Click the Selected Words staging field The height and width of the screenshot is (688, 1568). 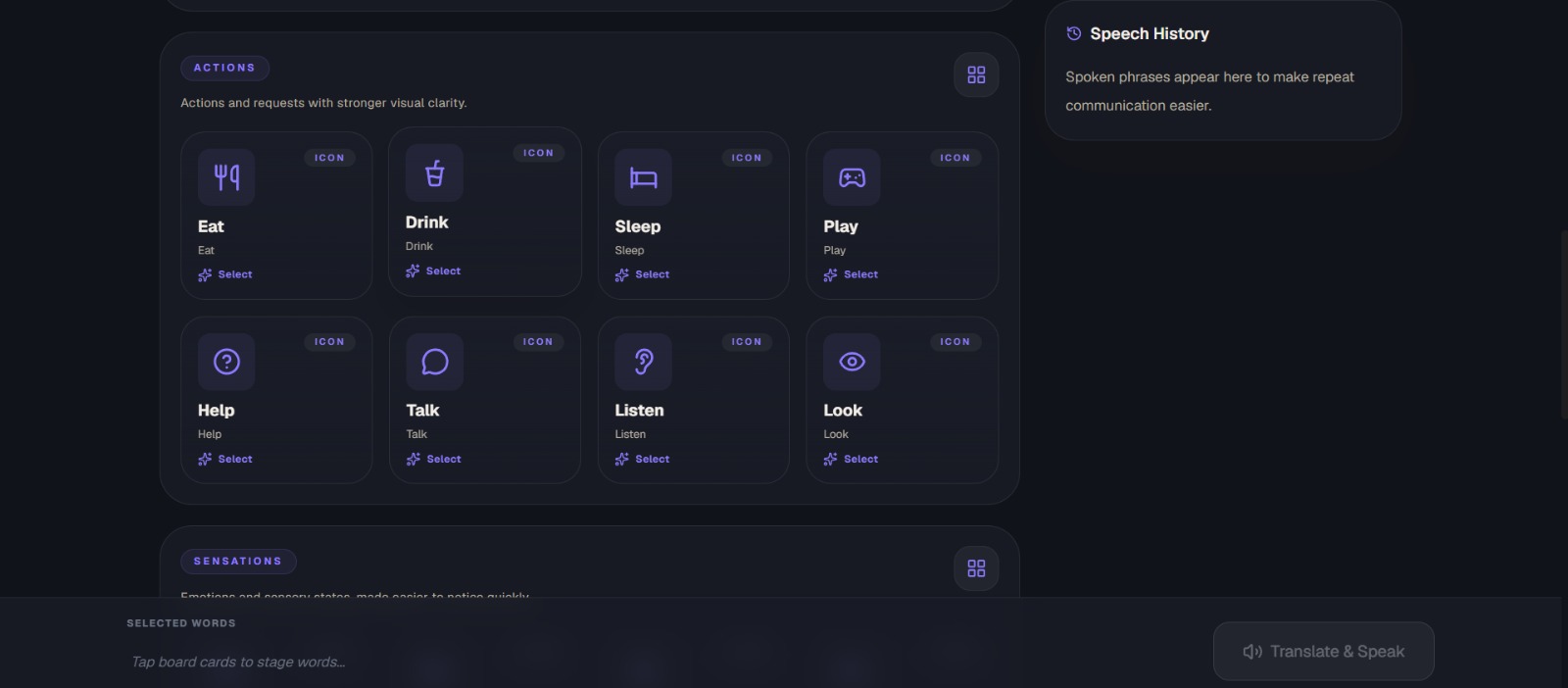pos(657,663)
